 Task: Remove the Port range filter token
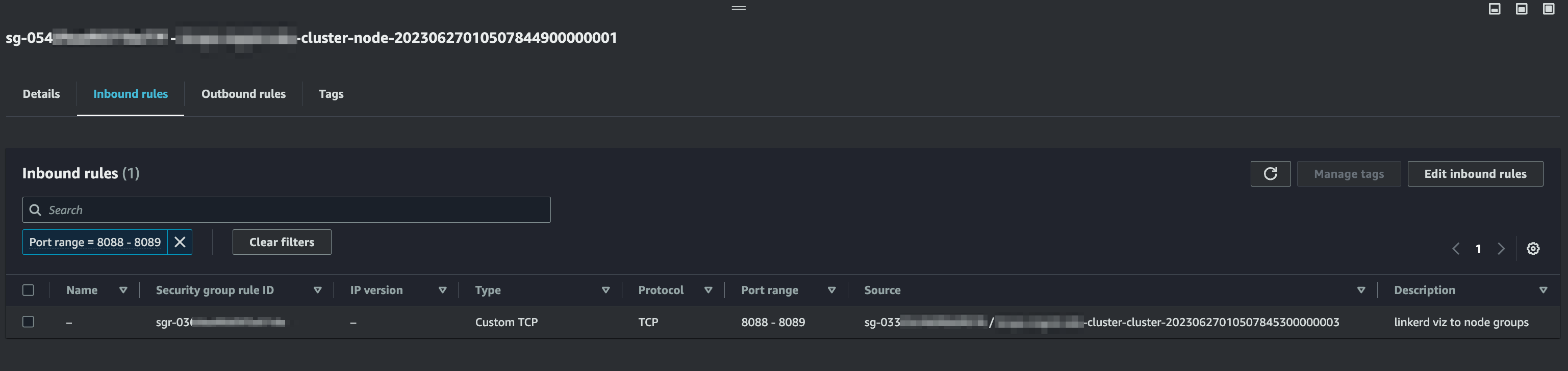(180, 242)
